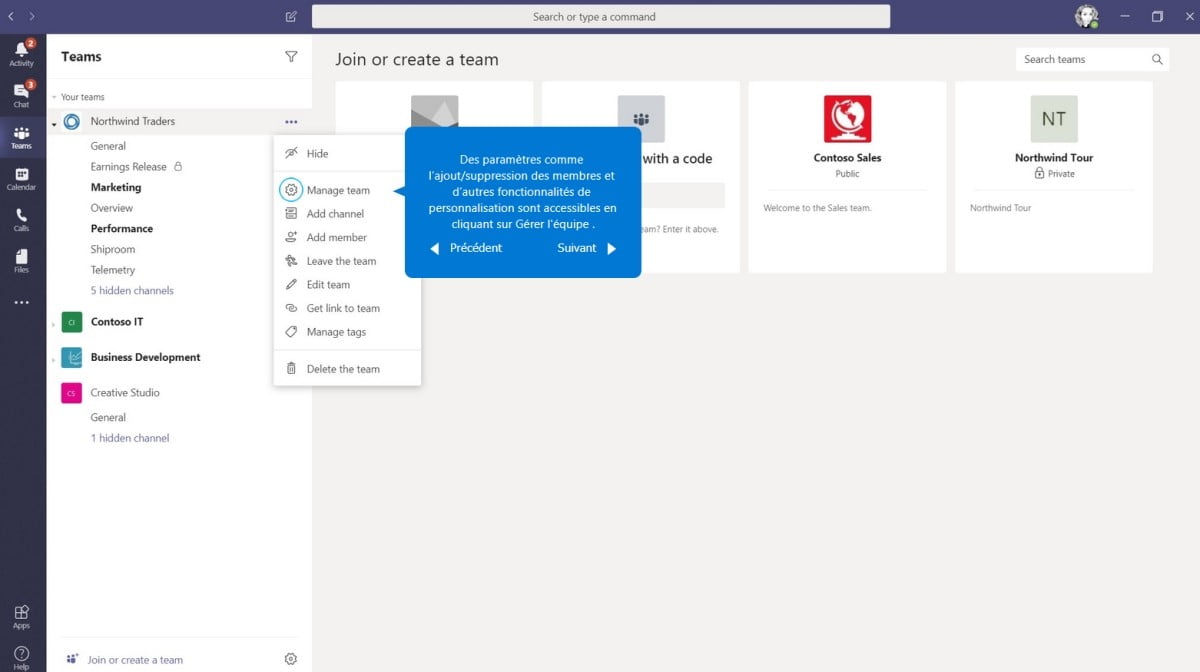Collapse the Your teams section
The width and height of the screenshot is (1200, 672).
[54, 97]
